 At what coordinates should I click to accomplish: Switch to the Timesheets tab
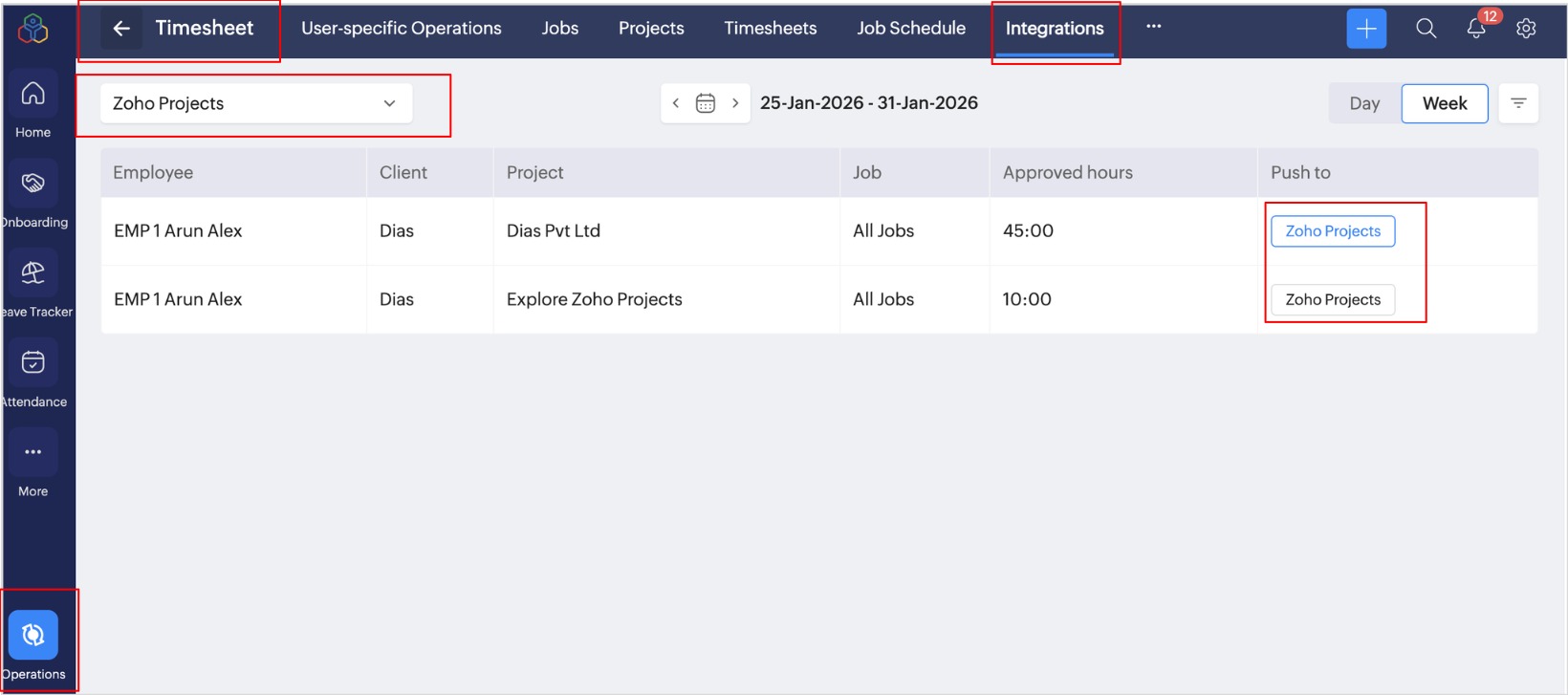(770, 29)
